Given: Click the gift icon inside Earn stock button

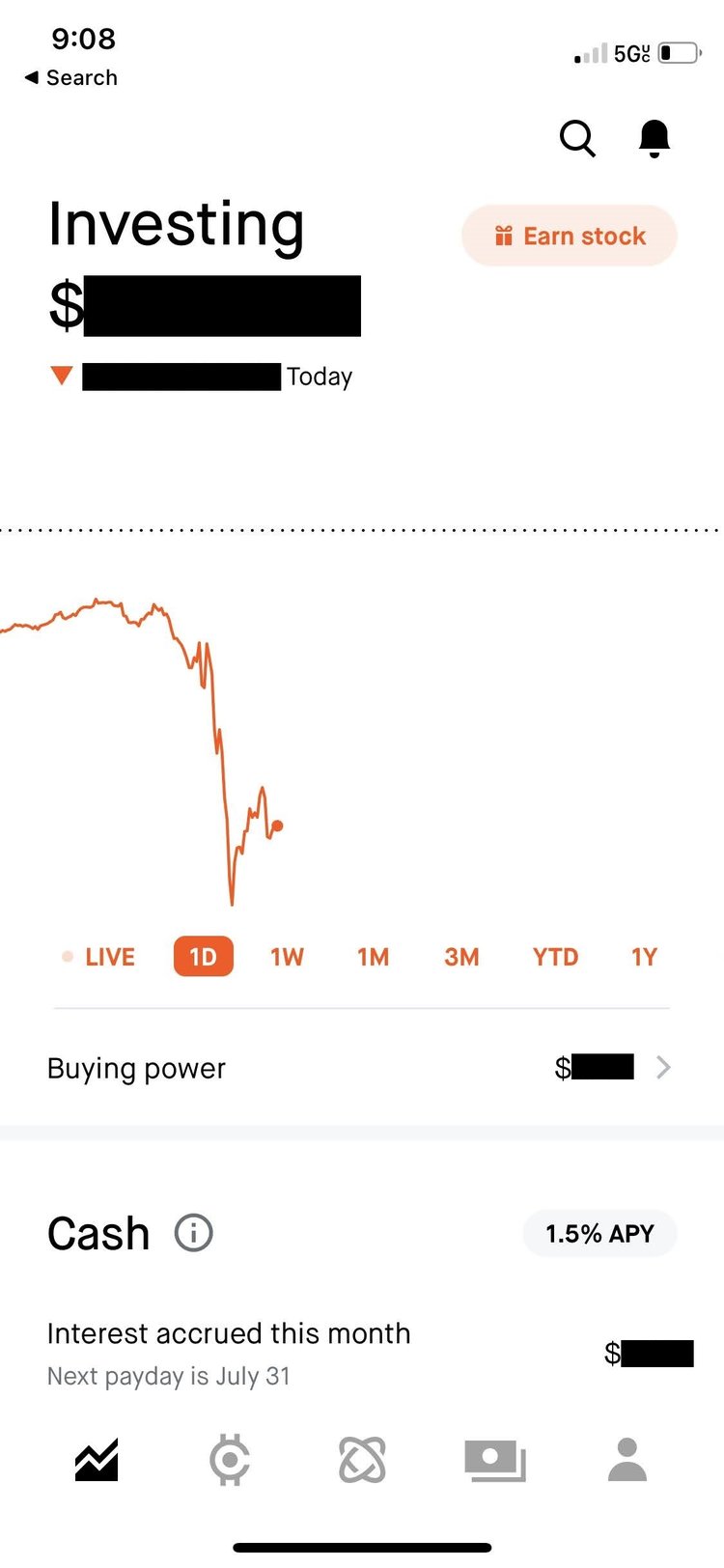Looking at the screenshot, I should coord(503,235).
